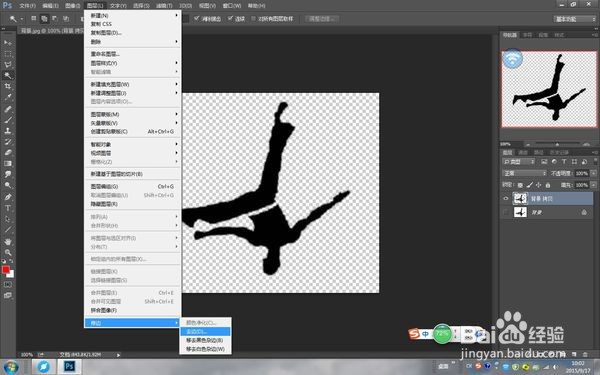Click the swap foreground/background colors arrow
This screenshot has height=375, width=600.
tap(11, 261)
